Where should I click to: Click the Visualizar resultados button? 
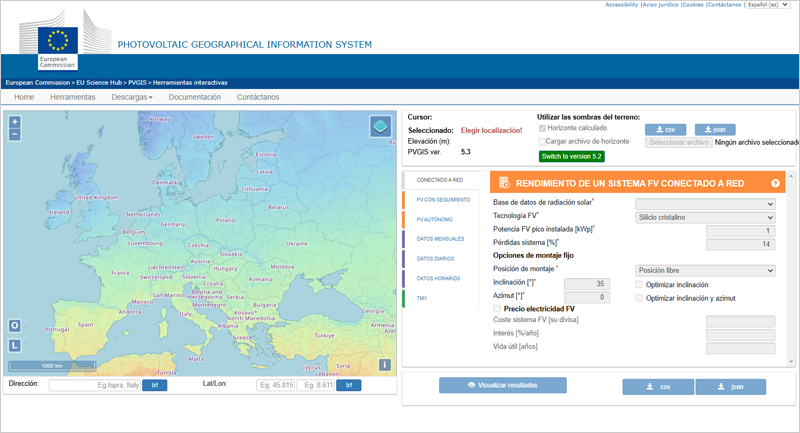pyautogui.click(x=503, y=385)
